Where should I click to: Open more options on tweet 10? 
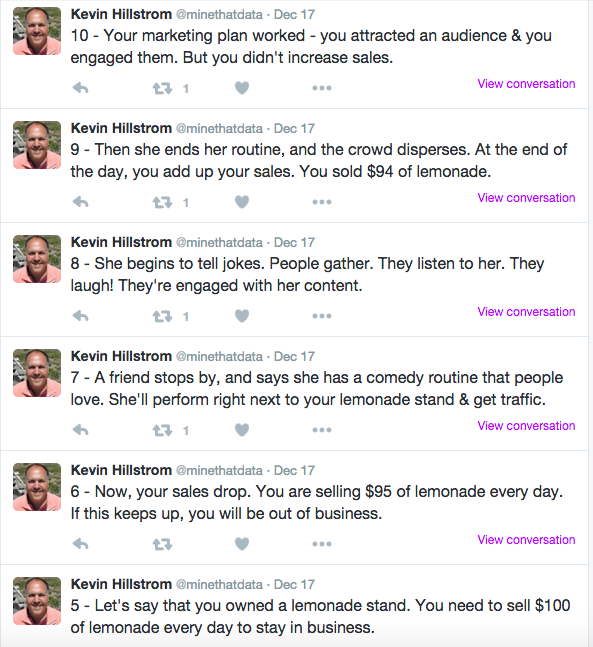(322, 88)
